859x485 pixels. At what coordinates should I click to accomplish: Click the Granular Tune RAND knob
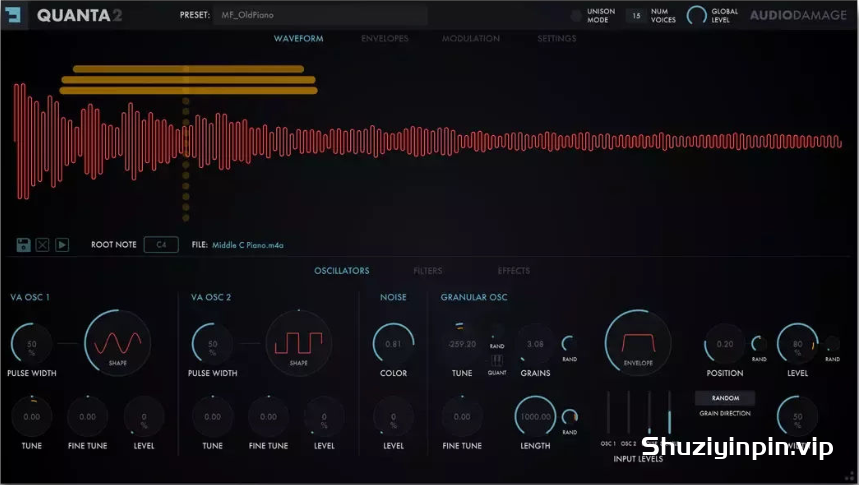[497, 332]
